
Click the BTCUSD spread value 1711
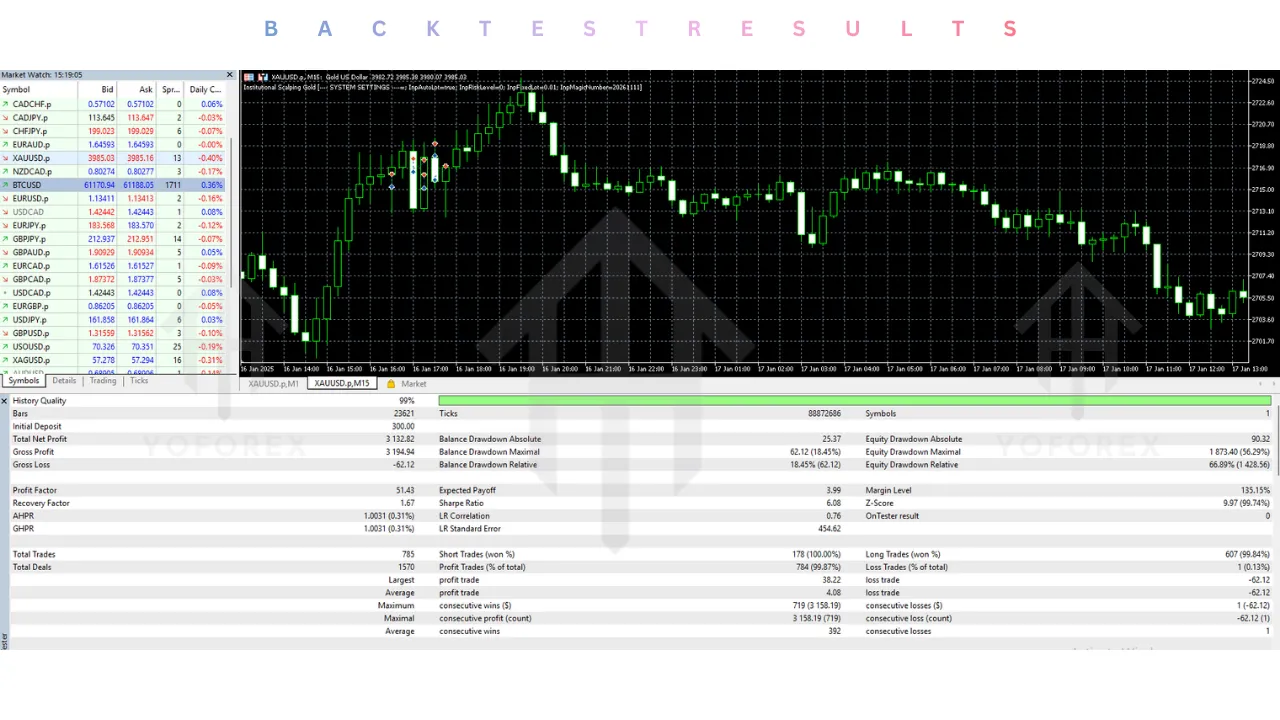coord(173,185)
